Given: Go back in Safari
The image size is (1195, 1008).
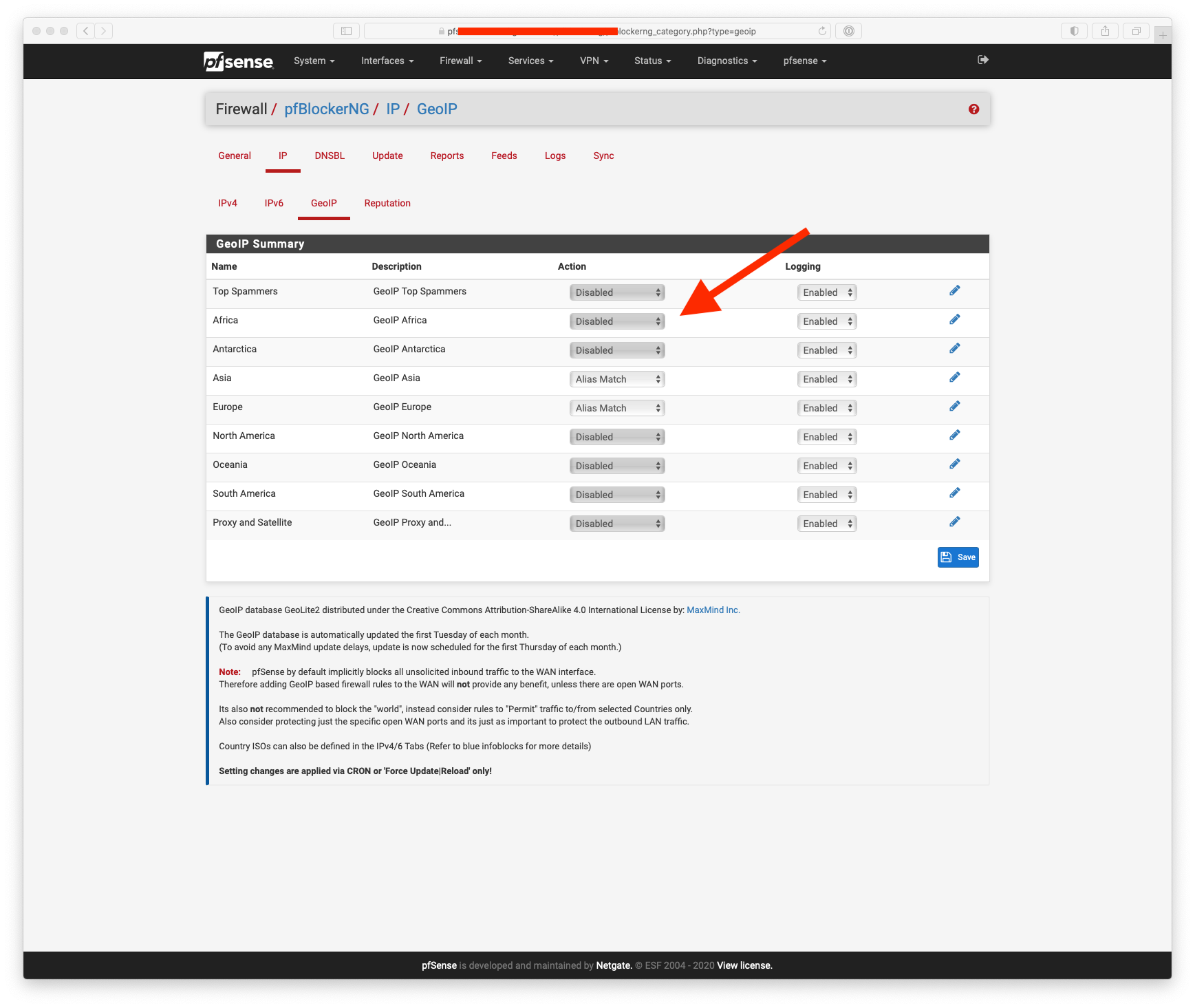Looking at the screenshot, I should click(x=86, y=31).
